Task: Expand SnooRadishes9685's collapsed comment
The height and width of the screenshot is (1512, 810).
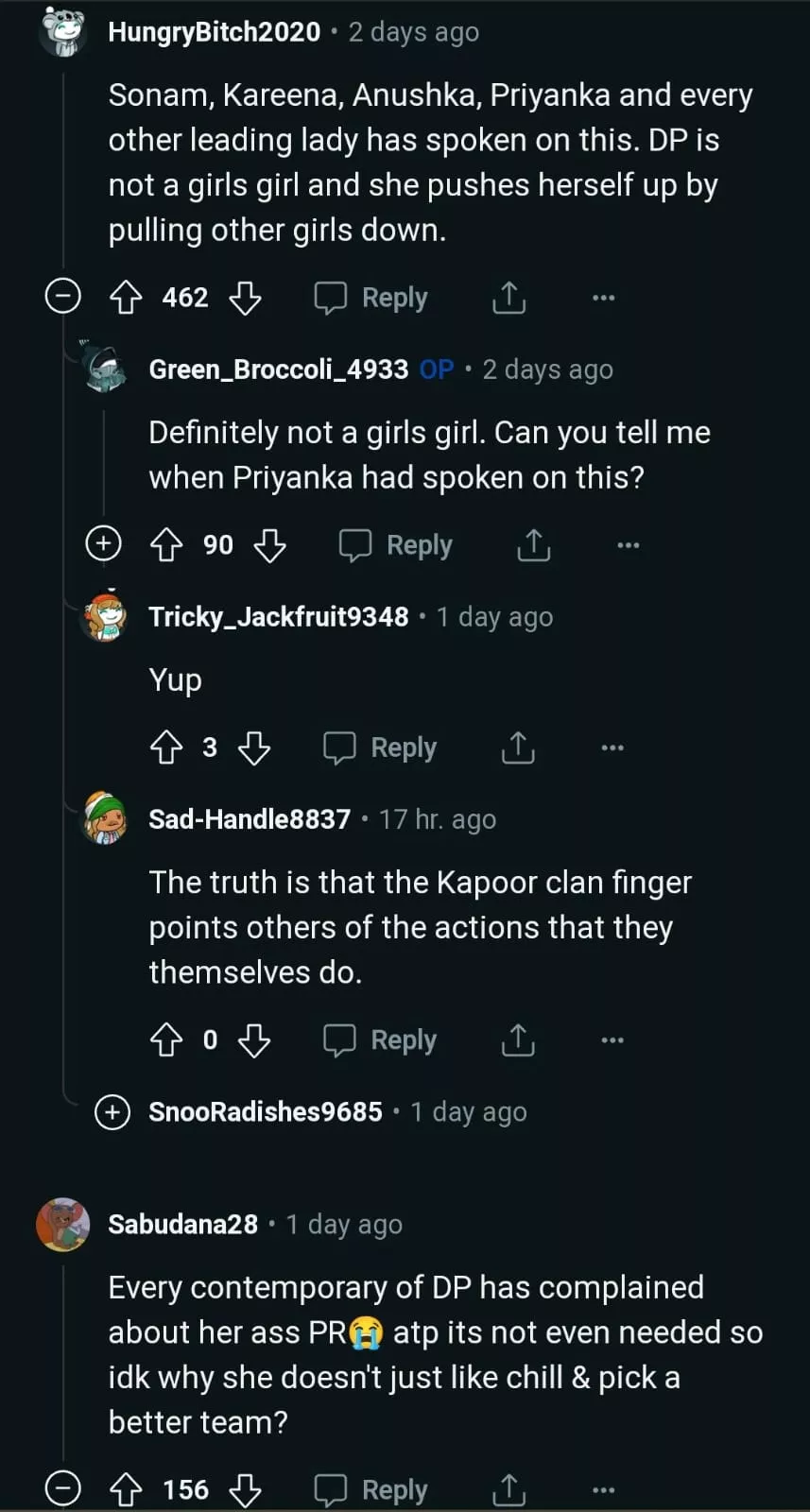Action: pyautogui.click(x=112, y=1112)
